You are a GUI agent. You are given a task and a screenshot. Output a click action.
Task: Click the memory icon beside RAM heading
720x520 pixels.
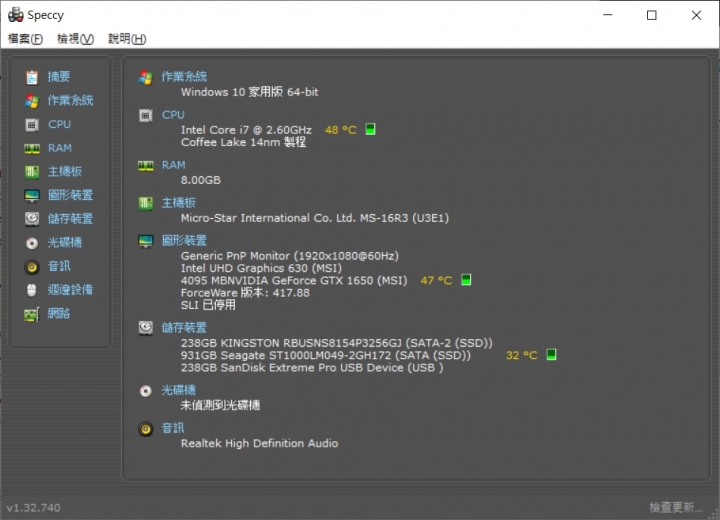[x=146, y=165]
